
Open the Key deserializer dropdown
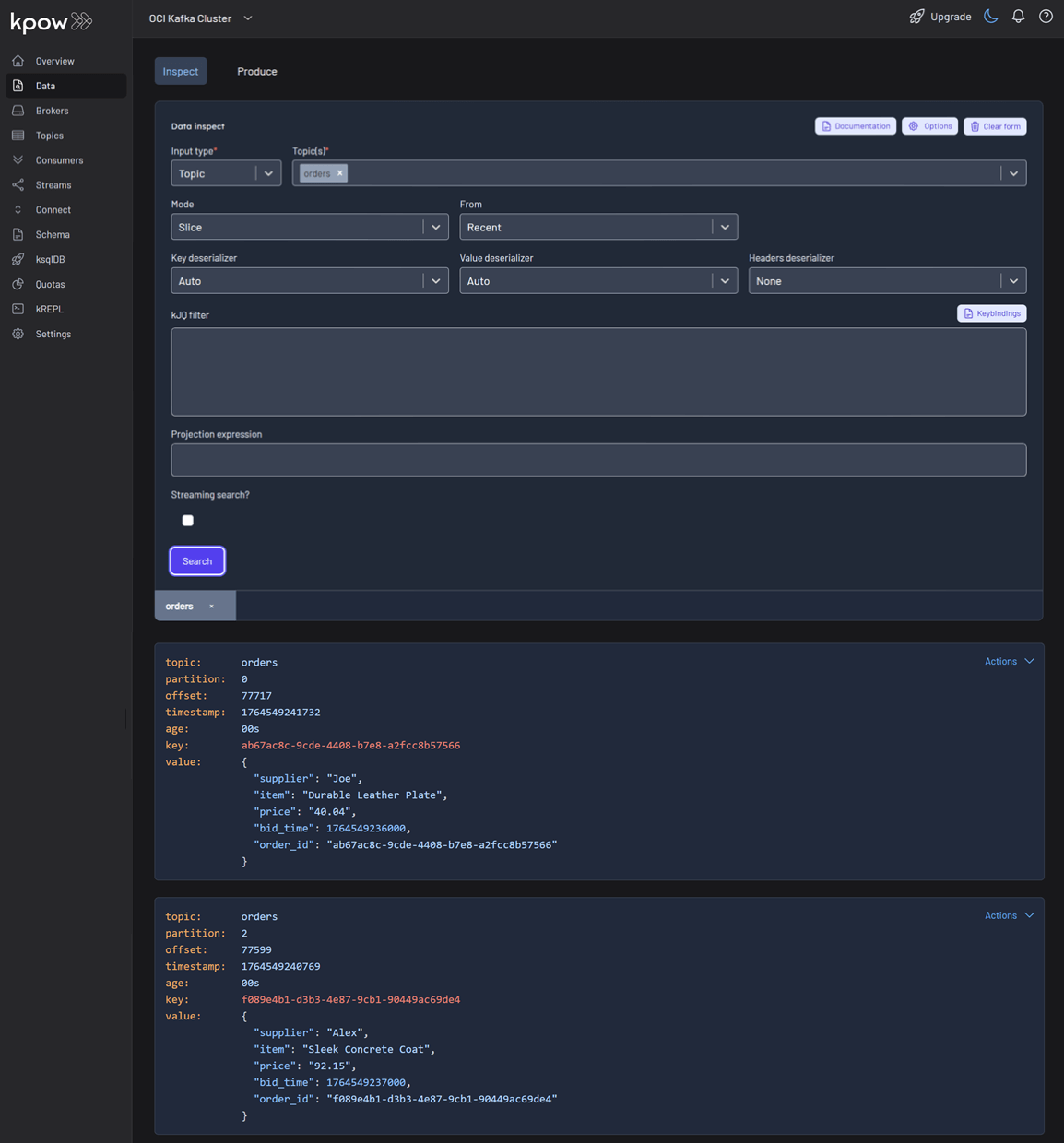click(310, 281)
